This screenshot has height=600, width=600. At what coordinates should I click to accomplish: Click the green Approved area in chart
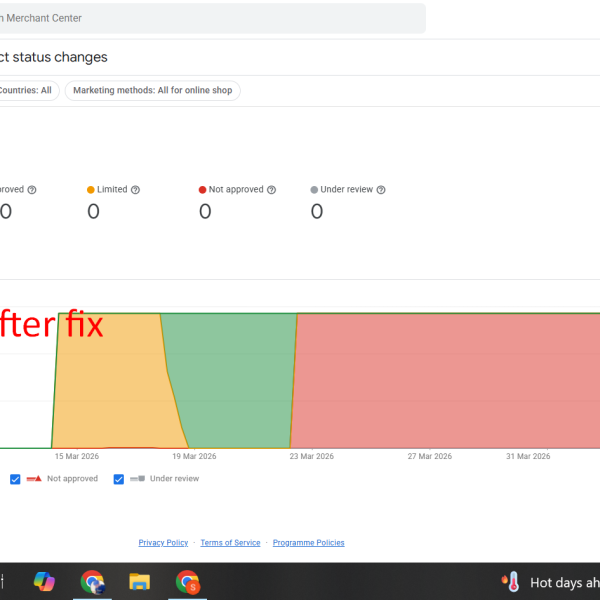pyautogui.click(x=233, y=383)
